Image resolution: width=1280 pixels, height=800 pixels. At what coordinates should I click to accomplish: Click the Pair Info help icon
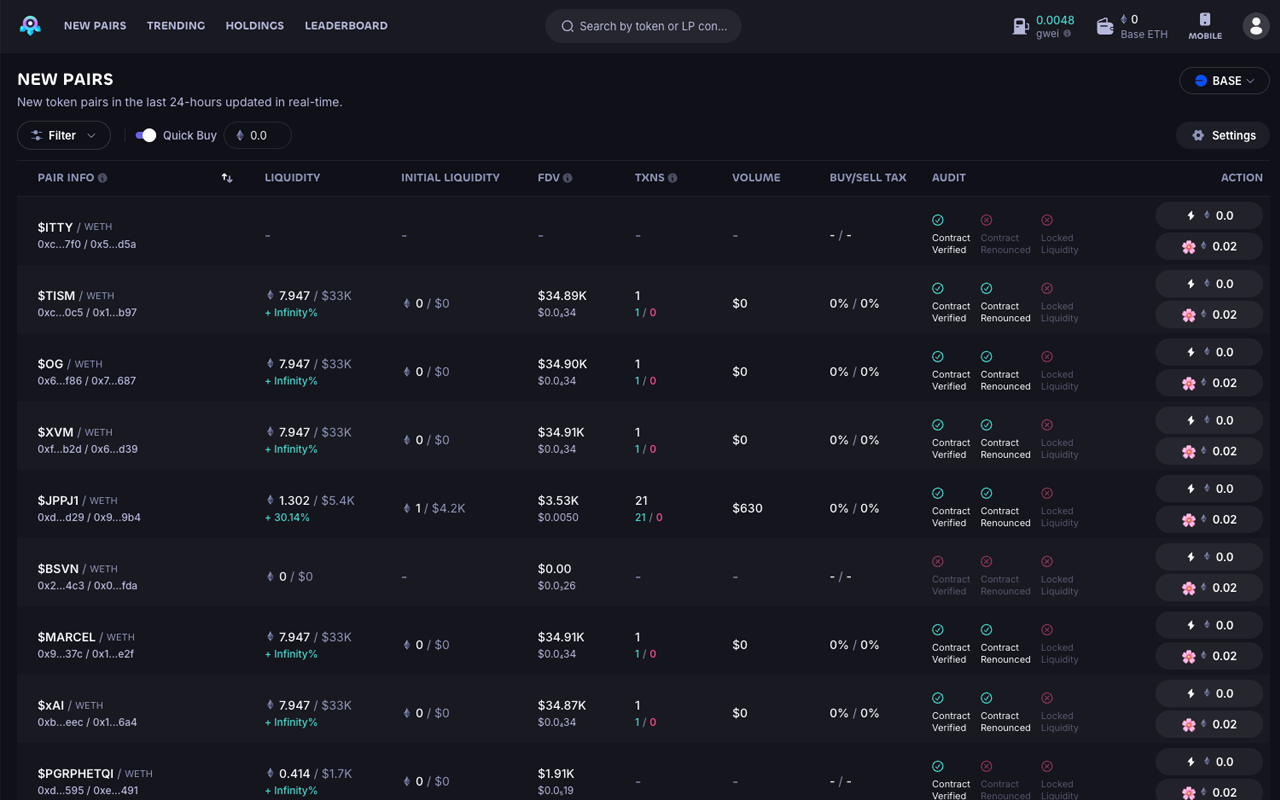tap(102, 178)
